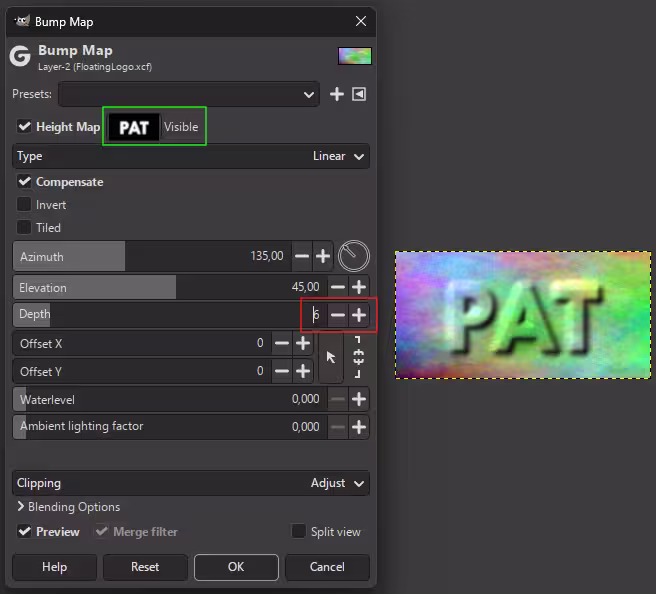Uncheck the Height Map checkbox
This screenshot has height=594, width=656.
coord(24,127)
